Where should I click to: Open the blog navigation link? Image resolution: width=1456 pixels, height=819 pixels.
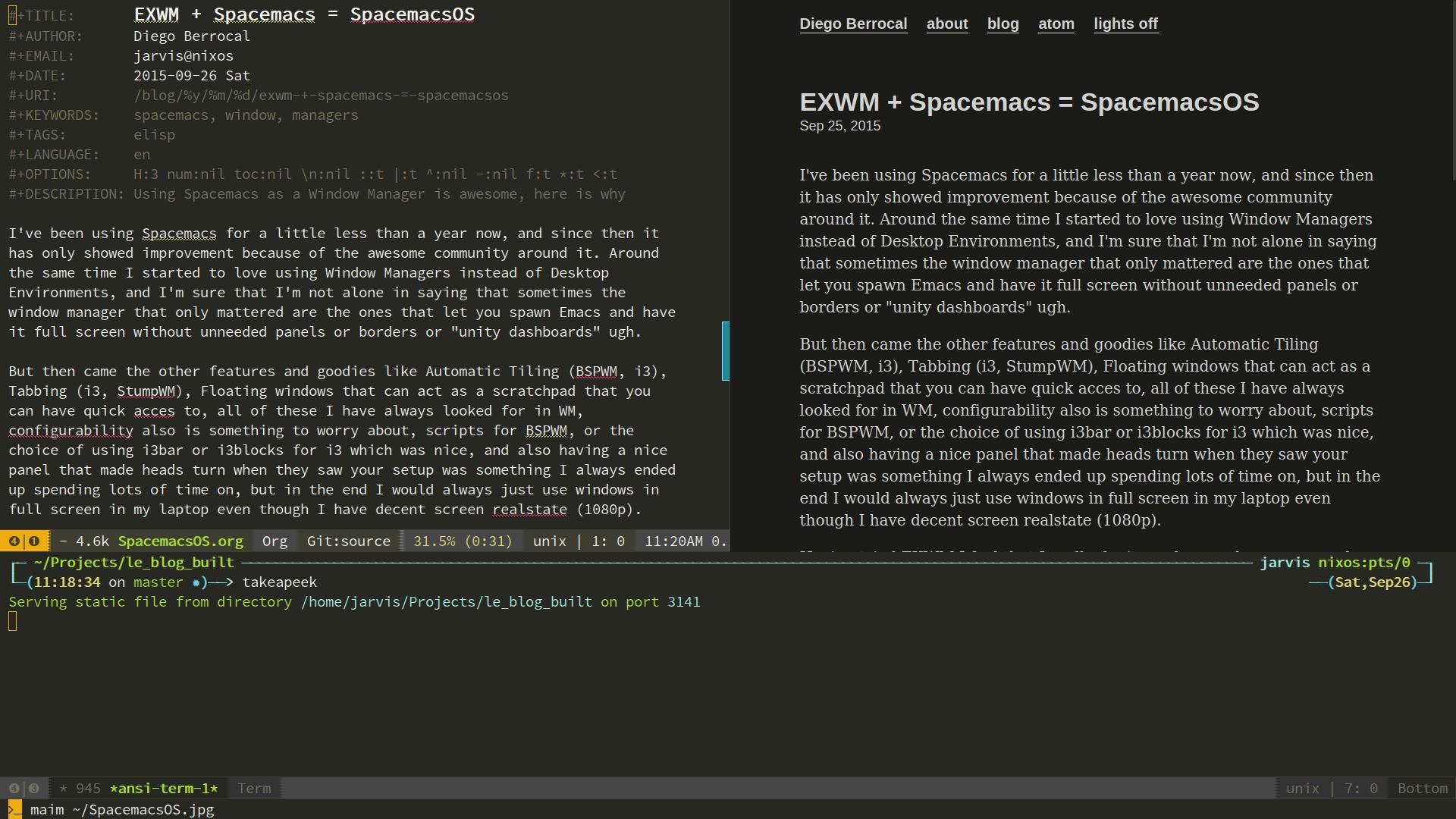click(1003, 24)
